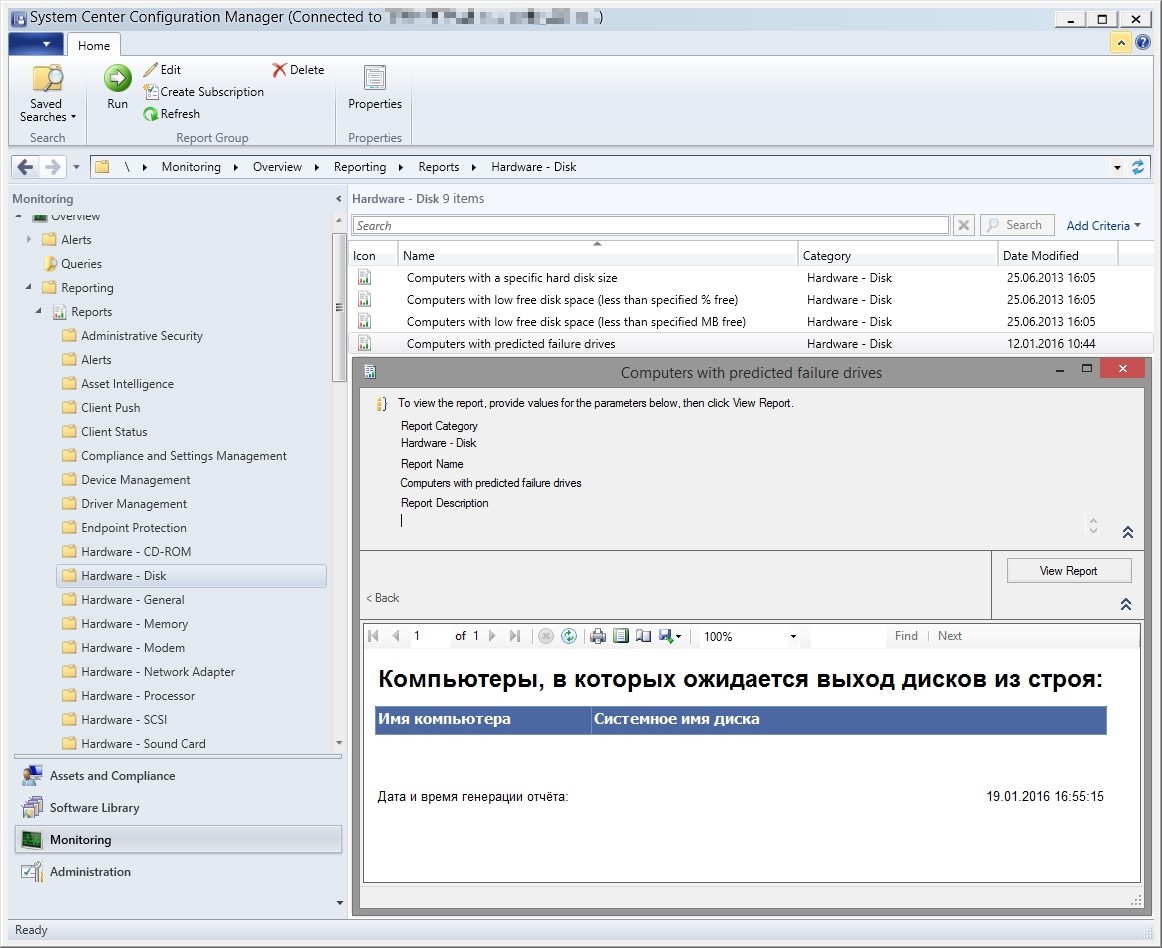Open page setup in report viewer

[643, 636]
